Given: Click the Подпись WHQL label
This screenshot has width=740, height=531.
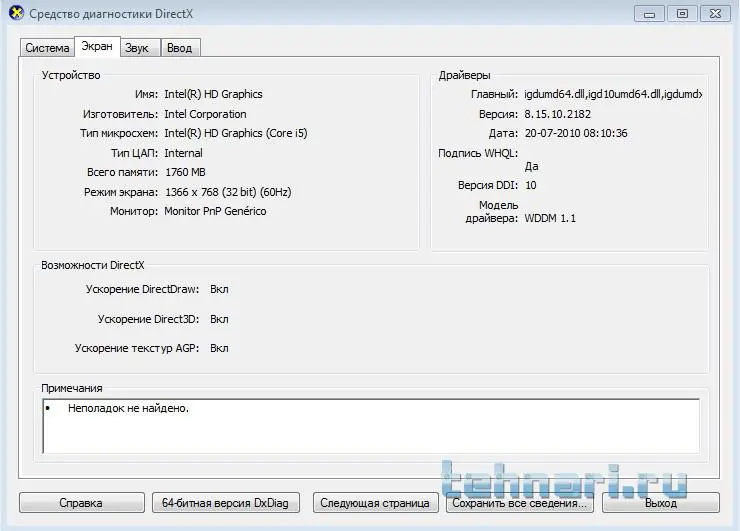Looking at the screenshot, I should 478,153.
